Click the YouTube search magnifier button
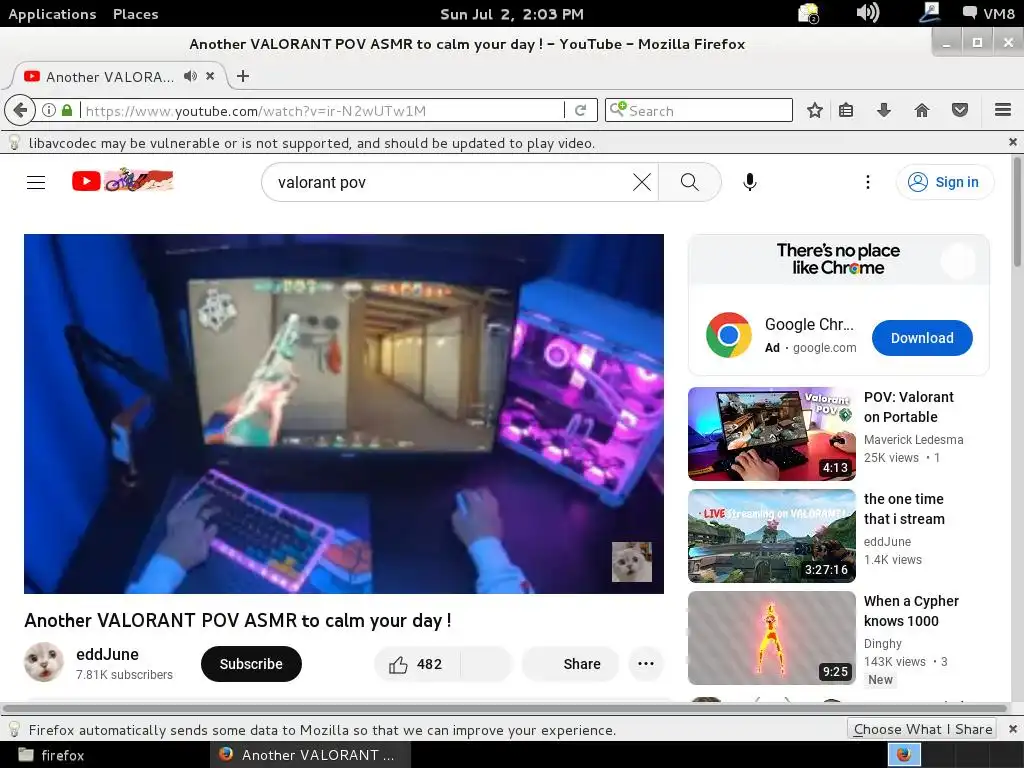Viewport: 1024px width, 768px height. (x=690, y=182)
